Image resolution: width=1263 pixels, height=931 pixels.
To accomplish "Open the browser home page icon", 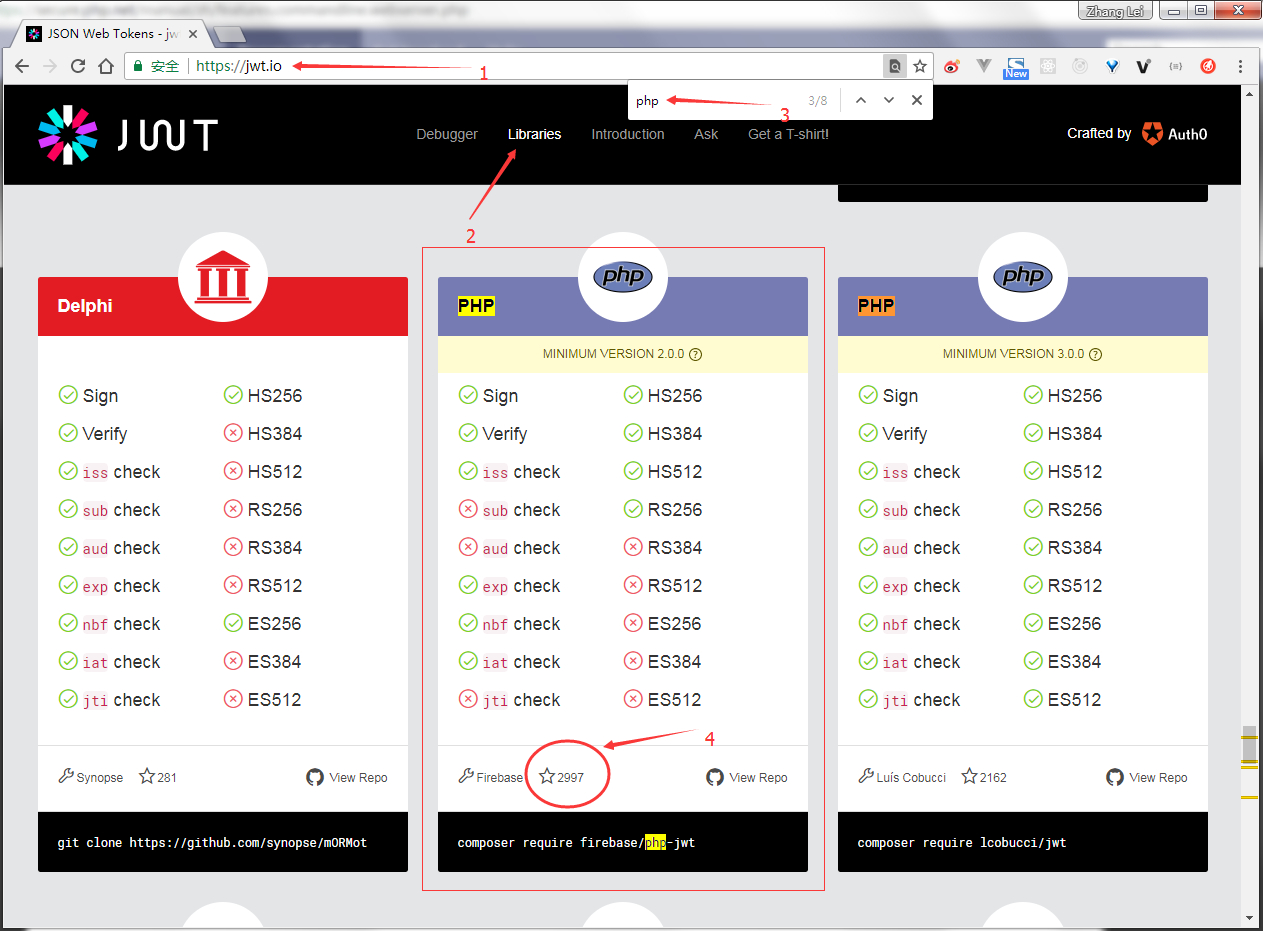I will (x=105, y=66).
